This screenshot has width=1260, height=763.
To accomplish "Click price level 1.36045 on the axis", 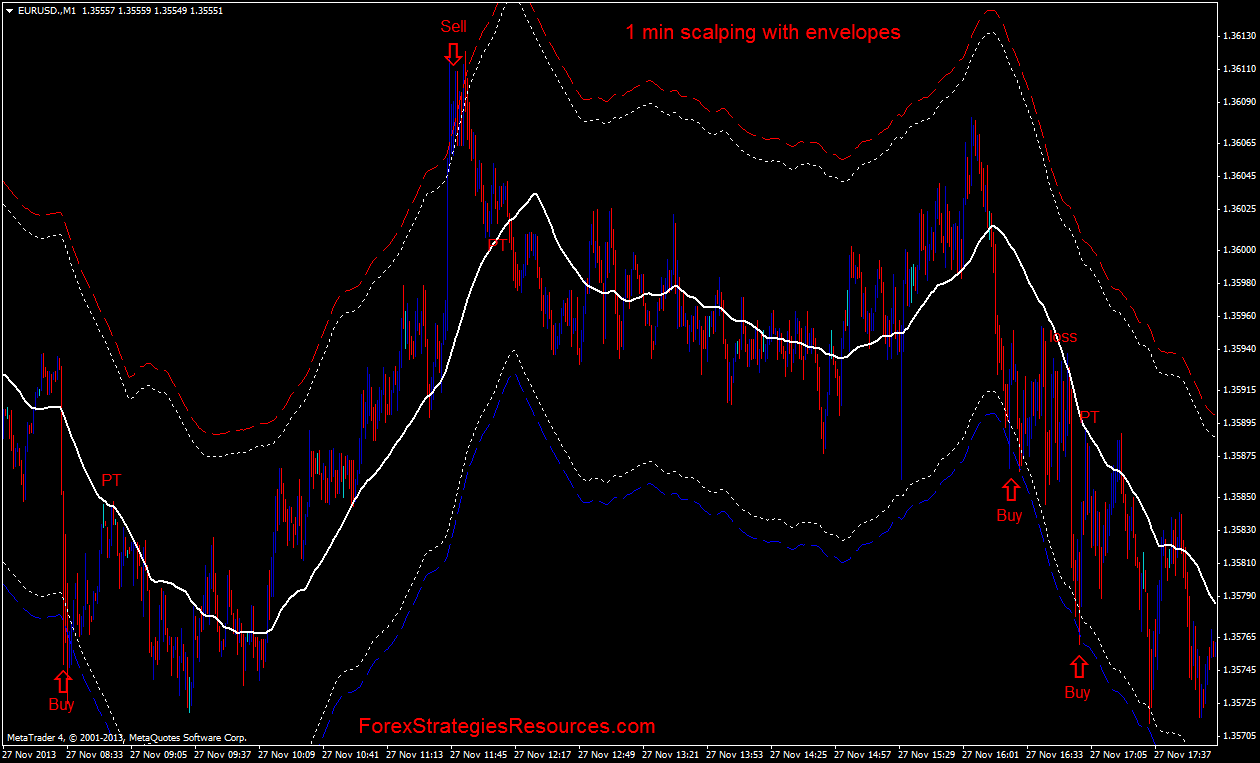I will point(1238,176).
